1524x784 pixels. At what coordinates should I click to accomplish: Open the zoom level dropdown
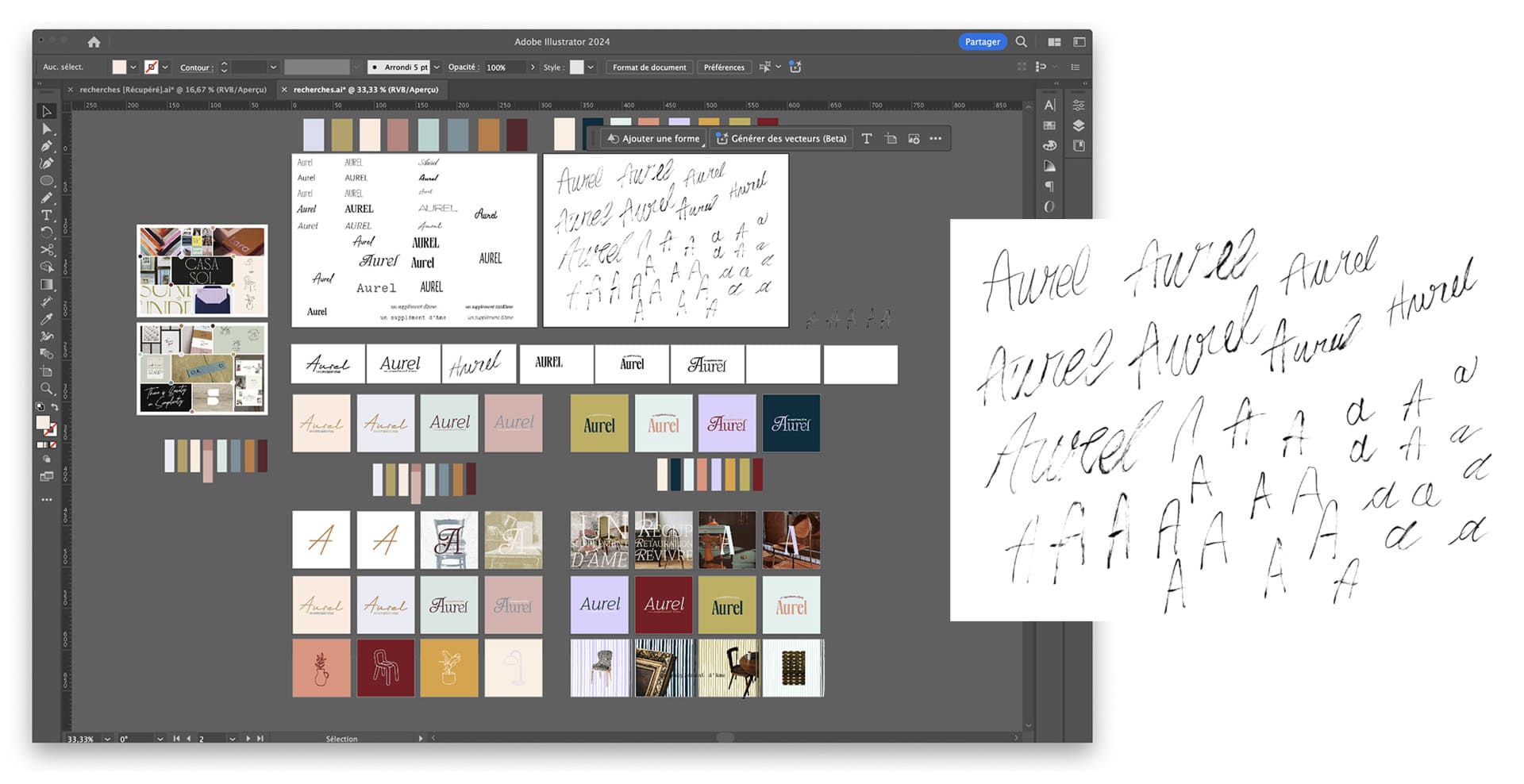point(107,739)
